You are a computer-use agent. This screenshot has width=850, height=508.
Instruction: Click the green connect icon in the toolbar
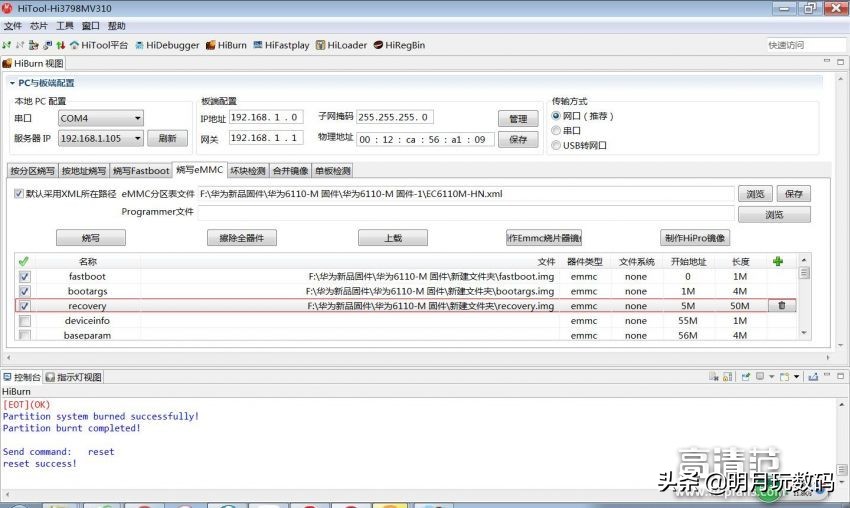[7, 45]
